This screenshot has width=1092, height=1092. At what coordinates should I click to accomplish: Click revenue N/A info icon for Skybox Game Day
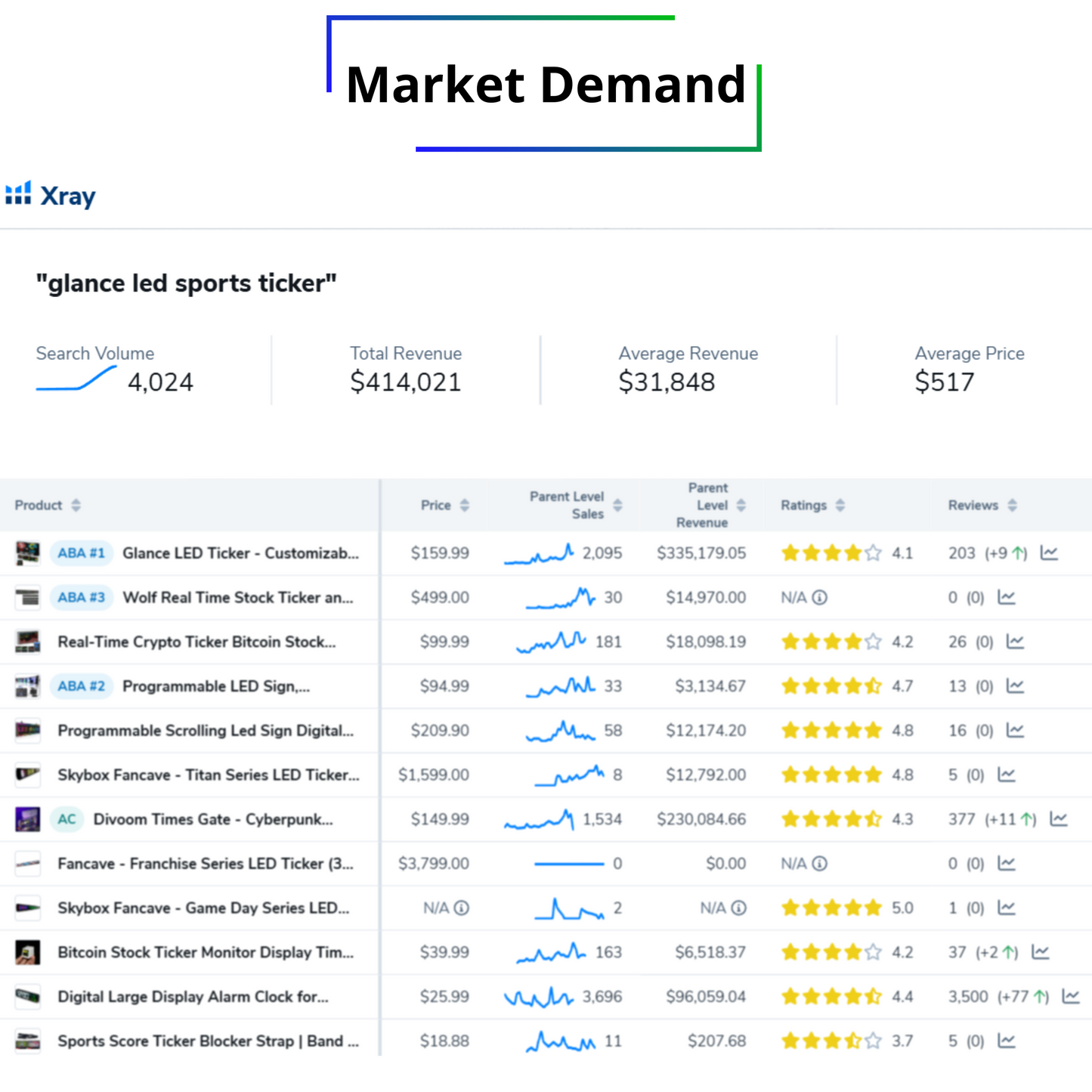click(x=739, y=908)
